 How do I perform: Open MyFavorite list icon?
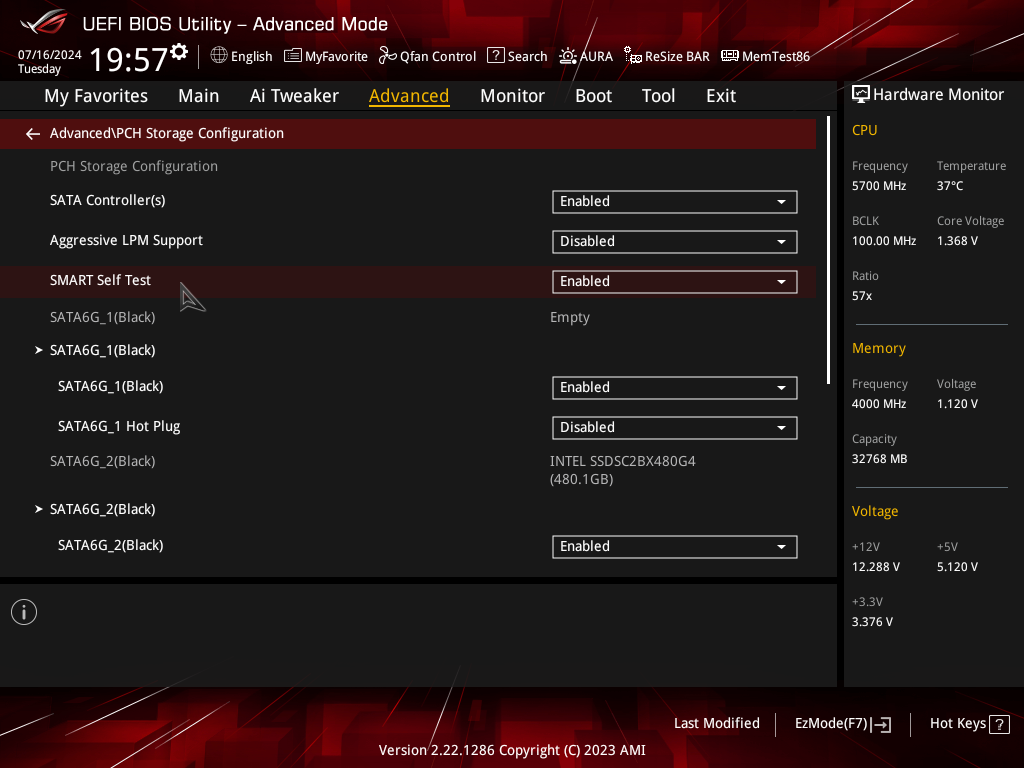pyautogui.click(x=293, y=56)
